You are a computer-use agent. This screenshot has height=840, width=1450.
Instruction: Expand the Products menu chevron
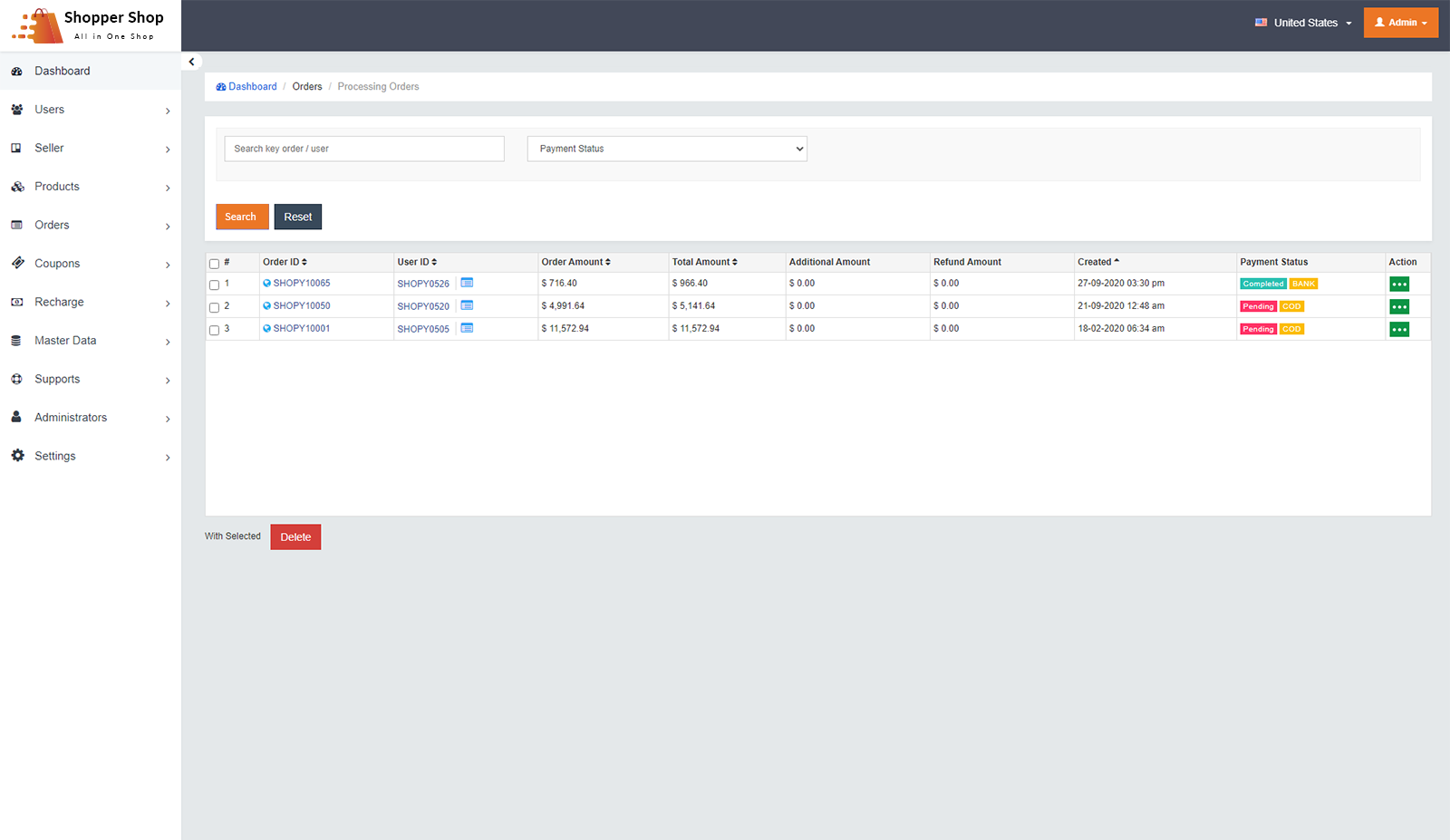click(x=168, y=188)
